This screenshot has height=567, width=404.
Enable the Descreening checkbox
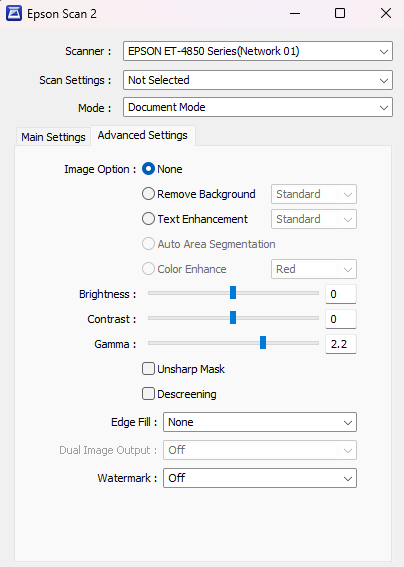[148, 394]
